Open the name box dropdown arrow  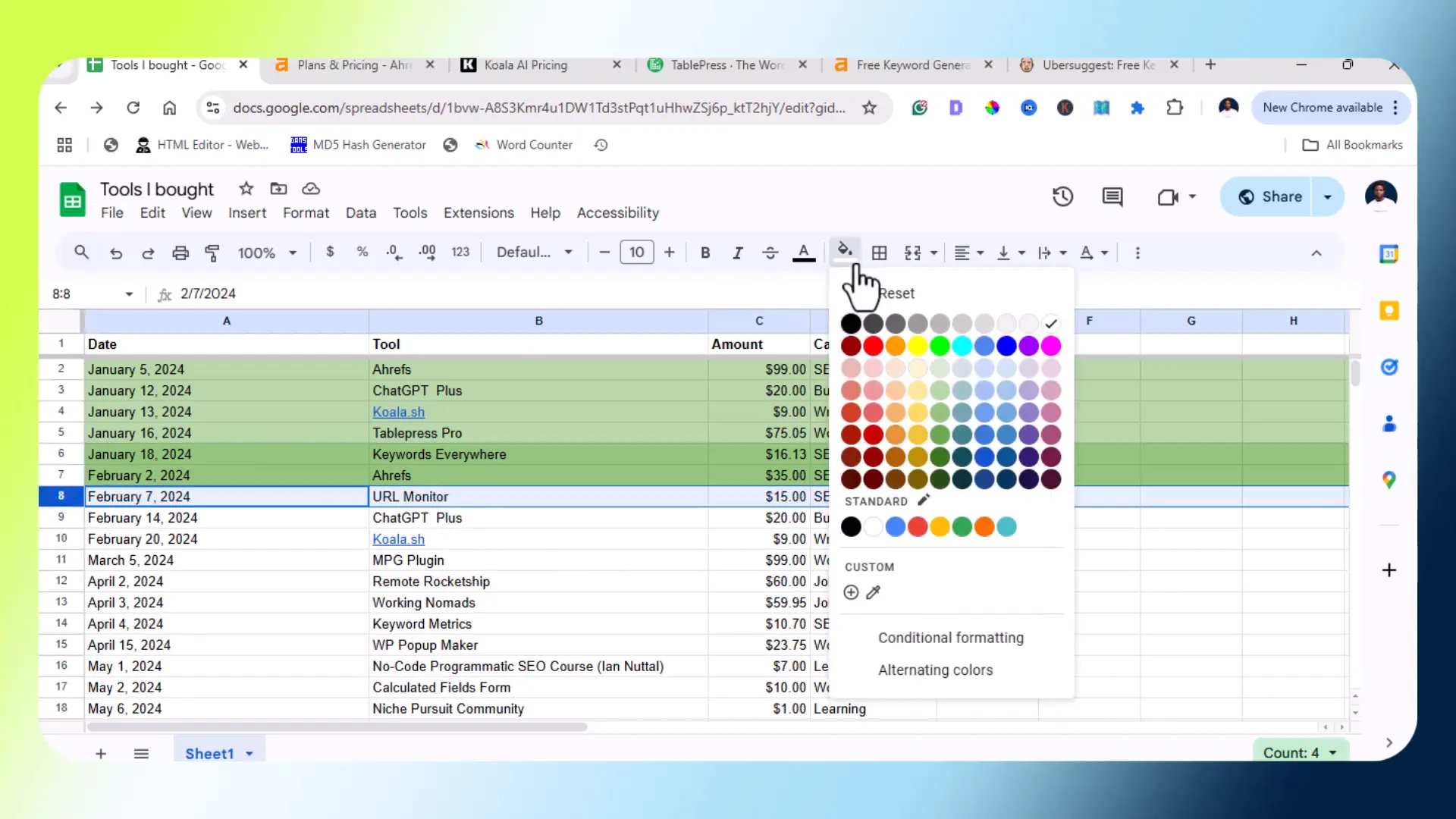[129, 294]
